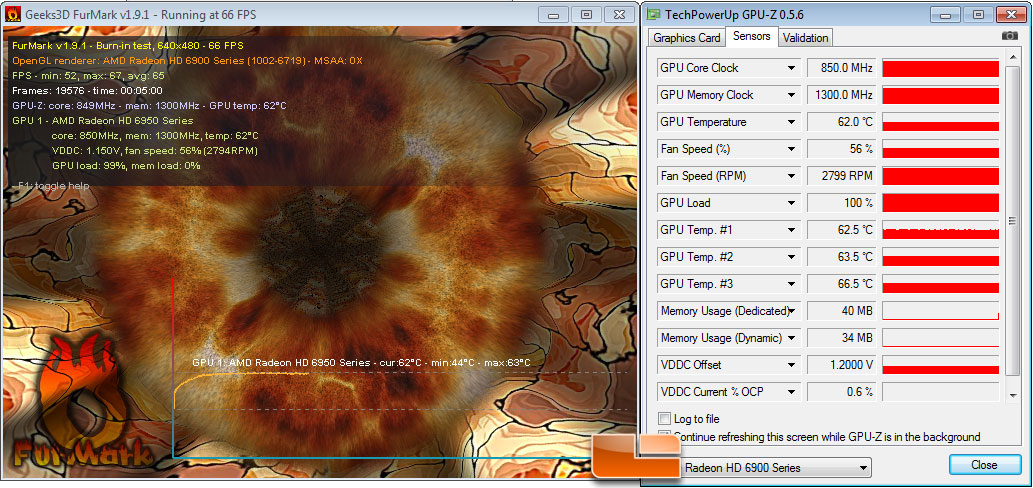The width and height of the screenshot is (1033, 488).
Task: Click the FurMark title bar flame icon
Action: 13,14
